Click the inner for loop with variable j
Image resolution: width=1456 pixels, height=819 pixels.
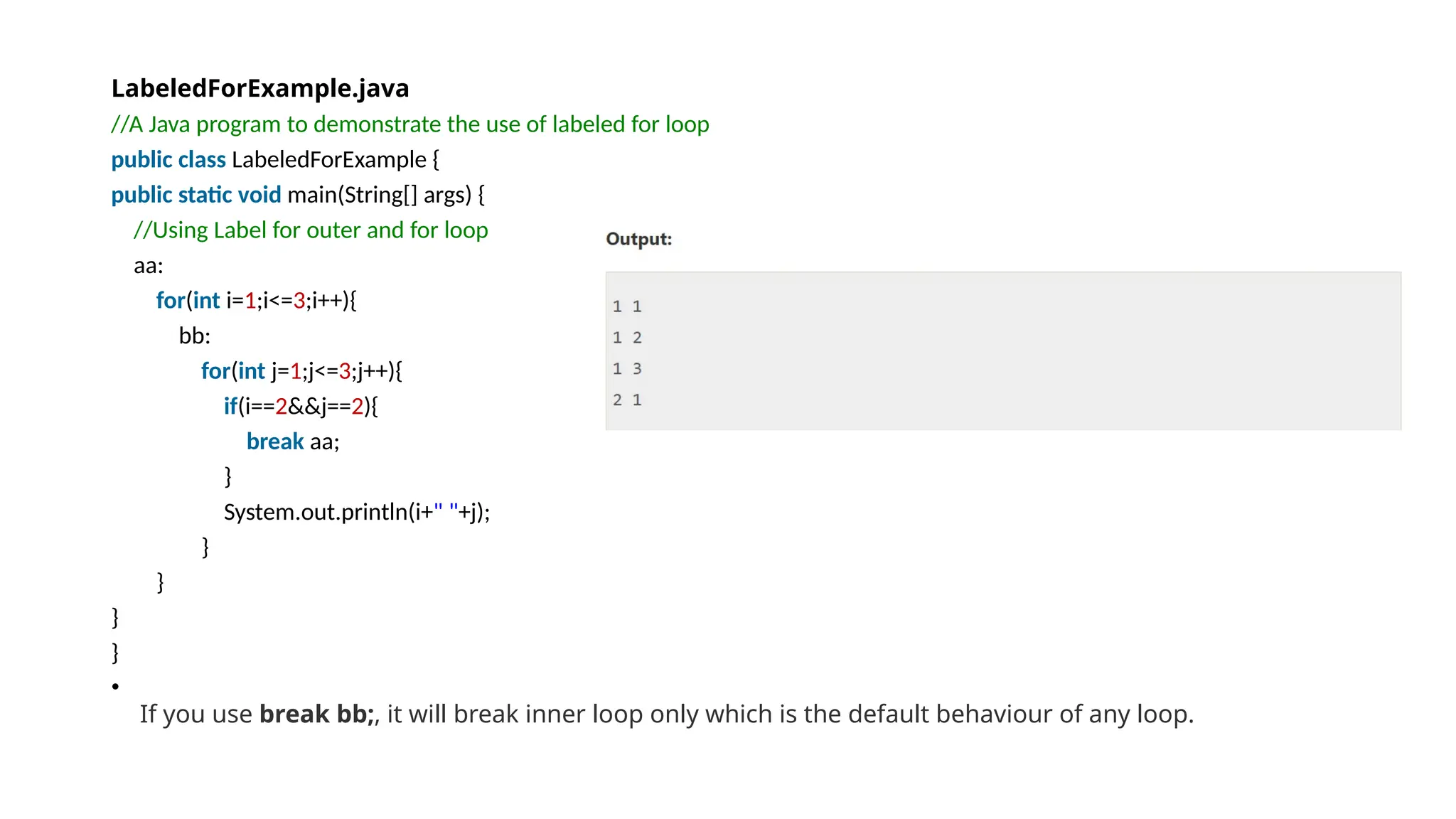tap(301, 371)
